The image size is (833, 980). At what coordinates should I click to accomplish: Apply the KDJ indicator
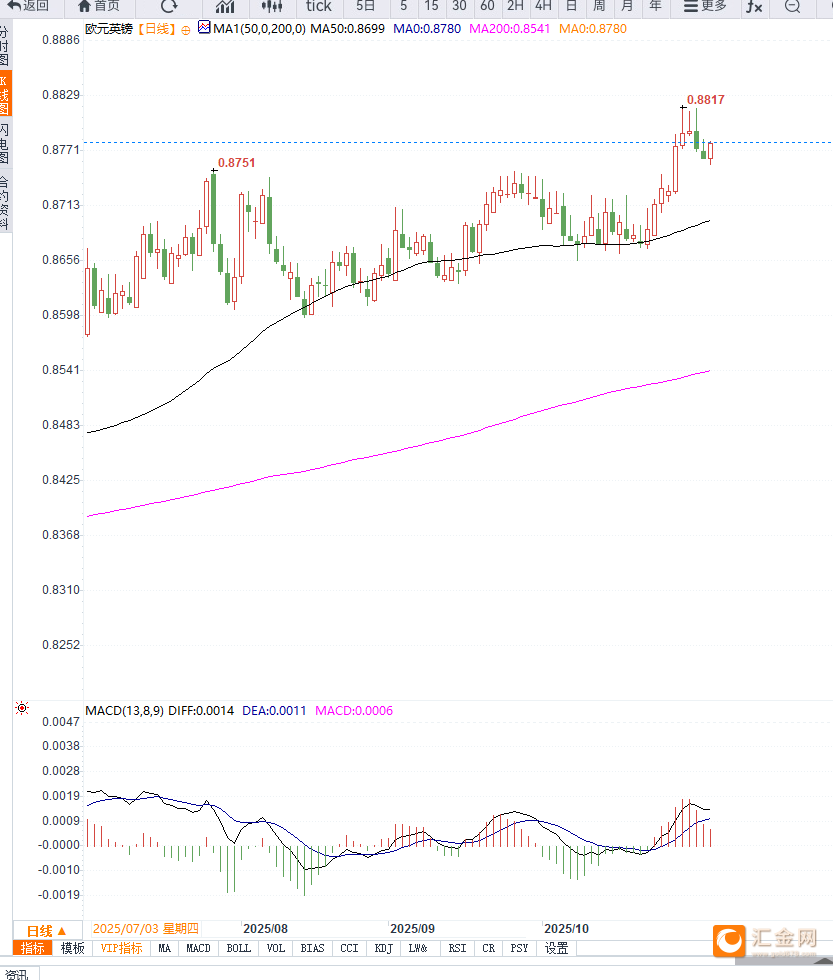click(384, 948)
